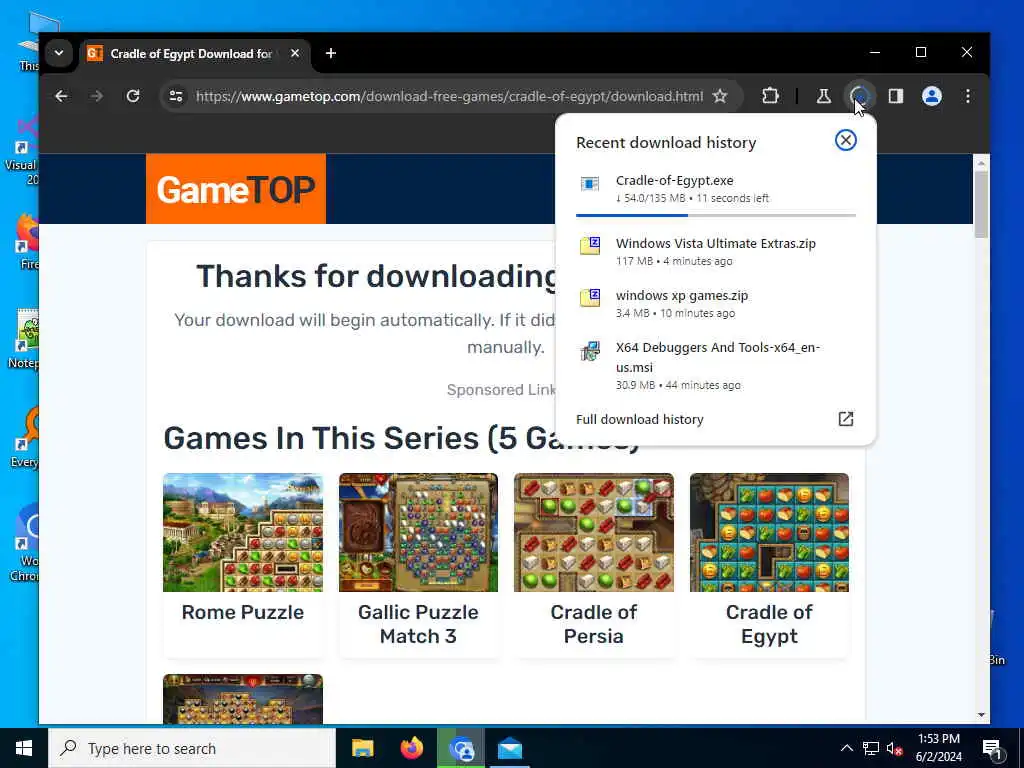Open the Rome Puzzle game thumbnail
This screenshot has width=1024, height=768.
[x=243, y=532]
